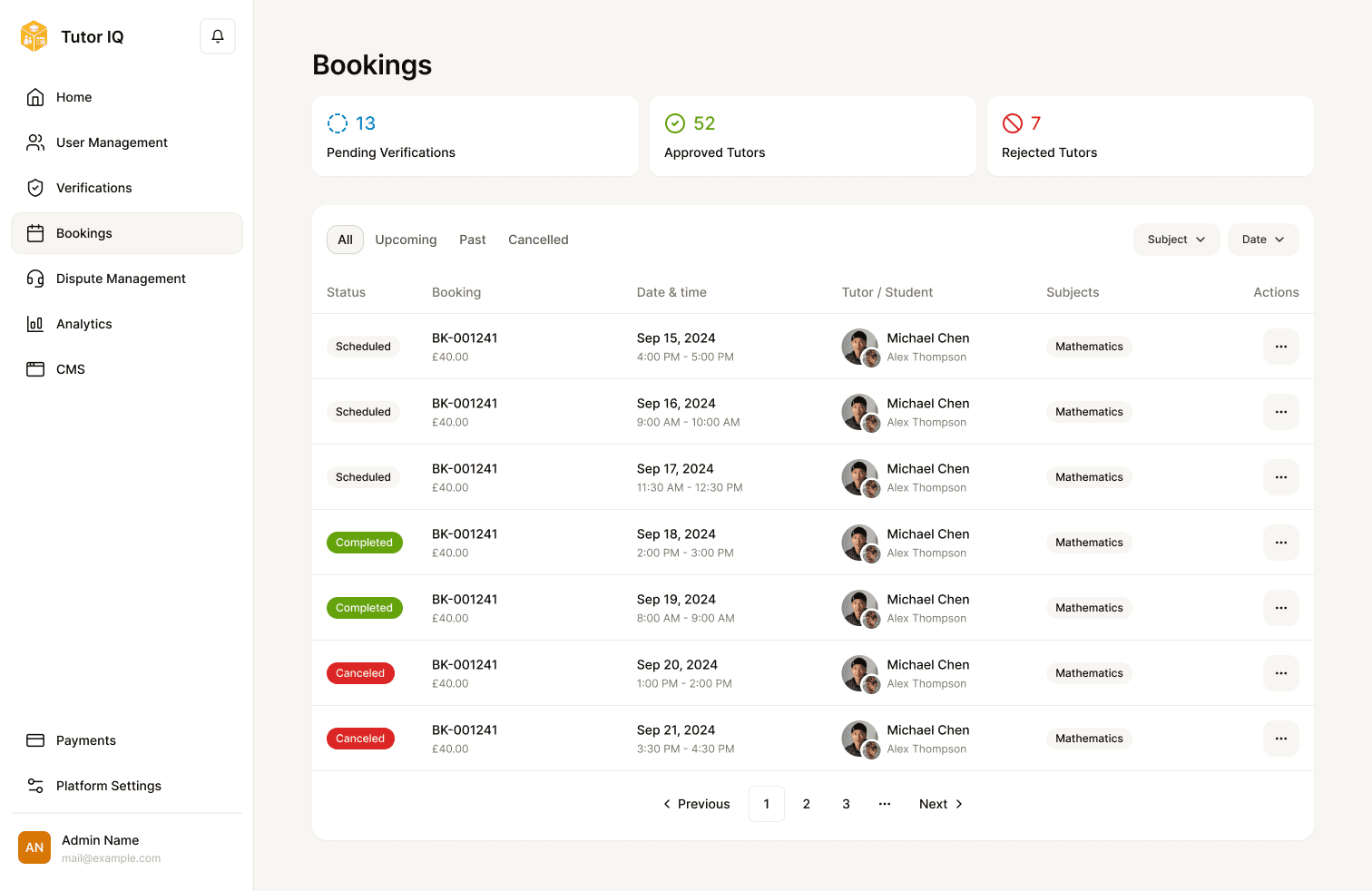Image resolution: width=1372 pixels, height=891 pixels.
Task: Open actions menu for Sep 20 booking
Action: (1280, 673)
